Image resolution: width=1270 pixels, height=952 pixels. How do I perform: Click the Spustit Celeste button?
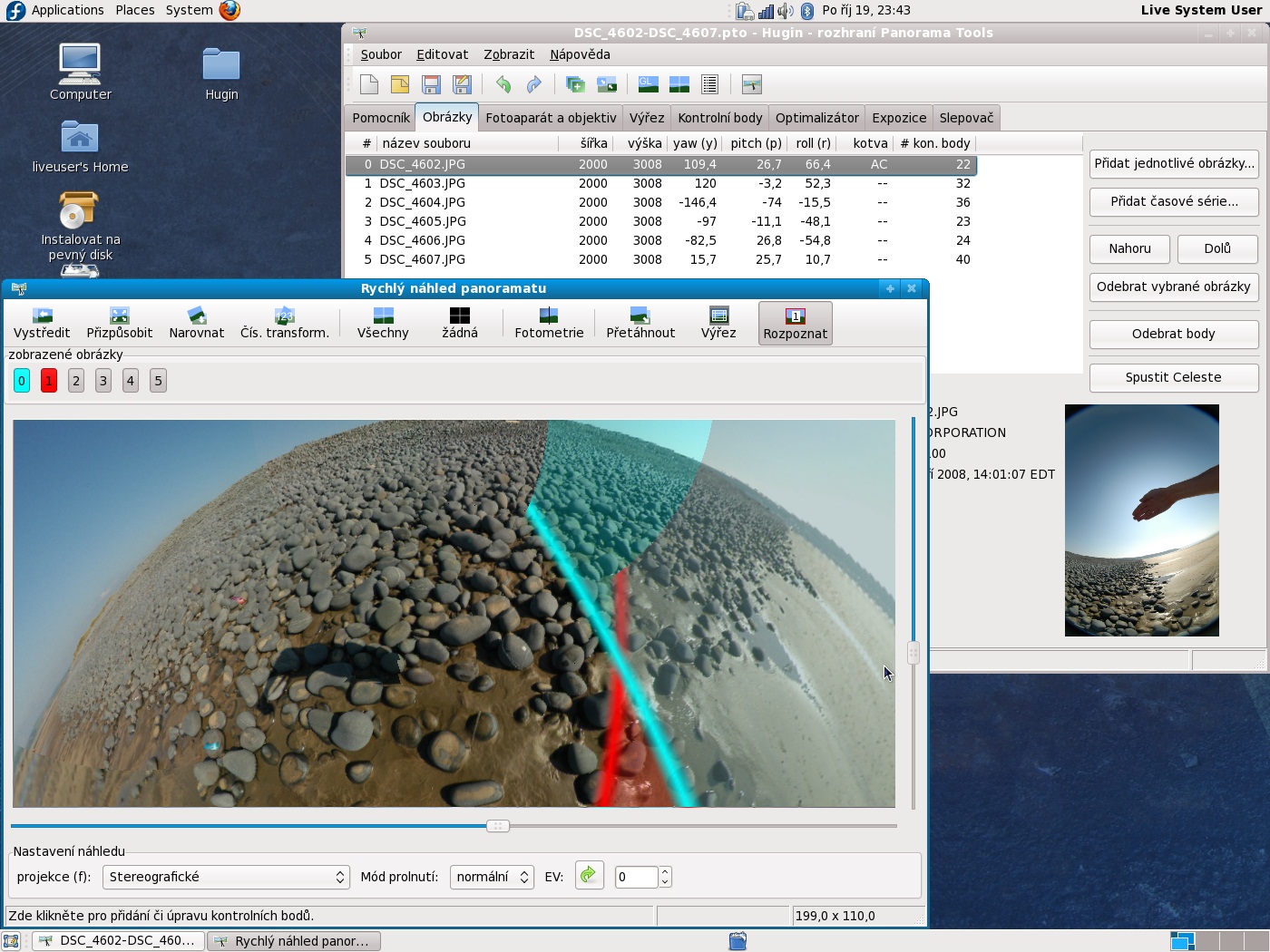pyautogui.click(x=1173, y=377)
